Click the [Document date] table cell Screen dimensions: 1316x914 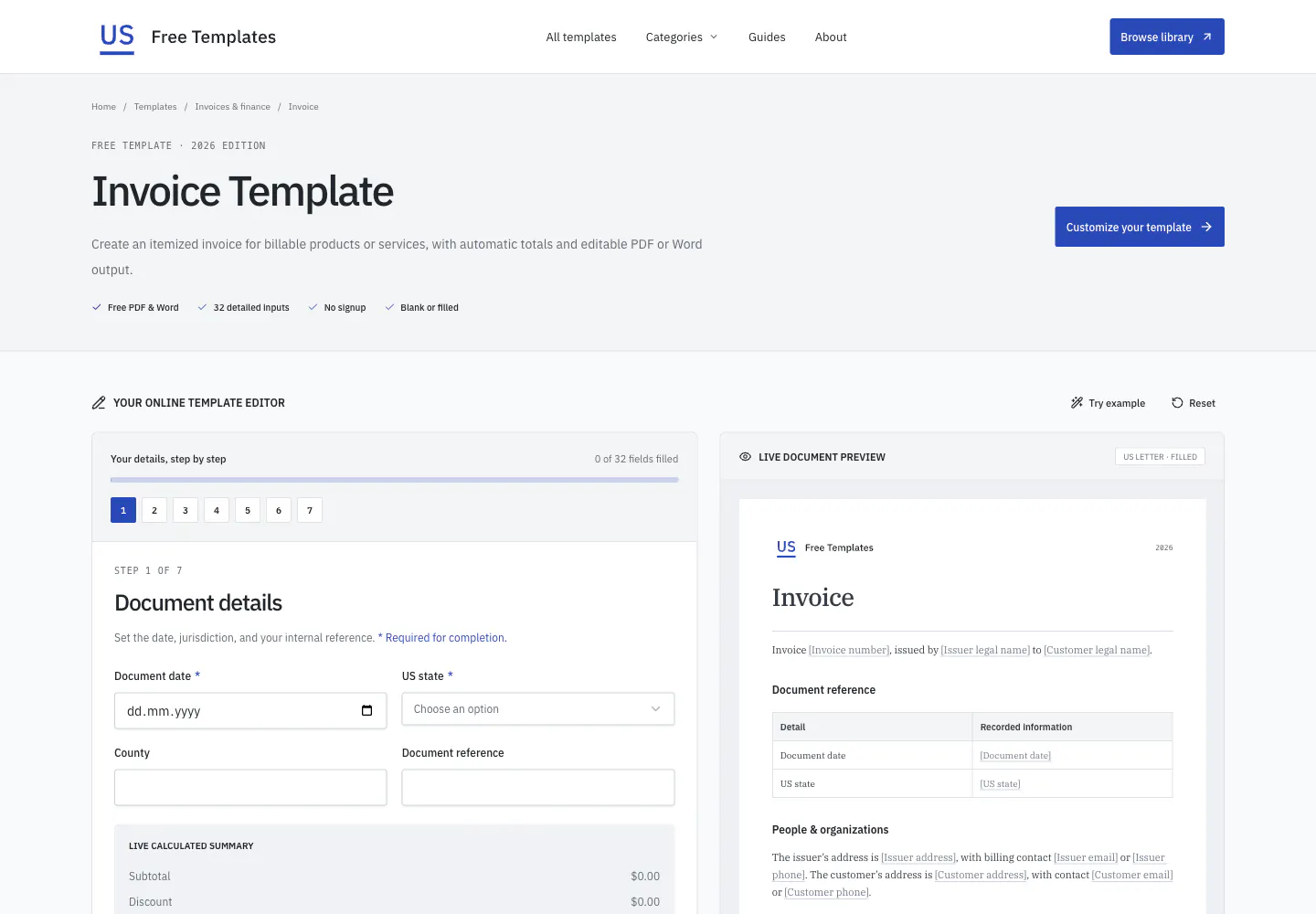[1015, 756]
